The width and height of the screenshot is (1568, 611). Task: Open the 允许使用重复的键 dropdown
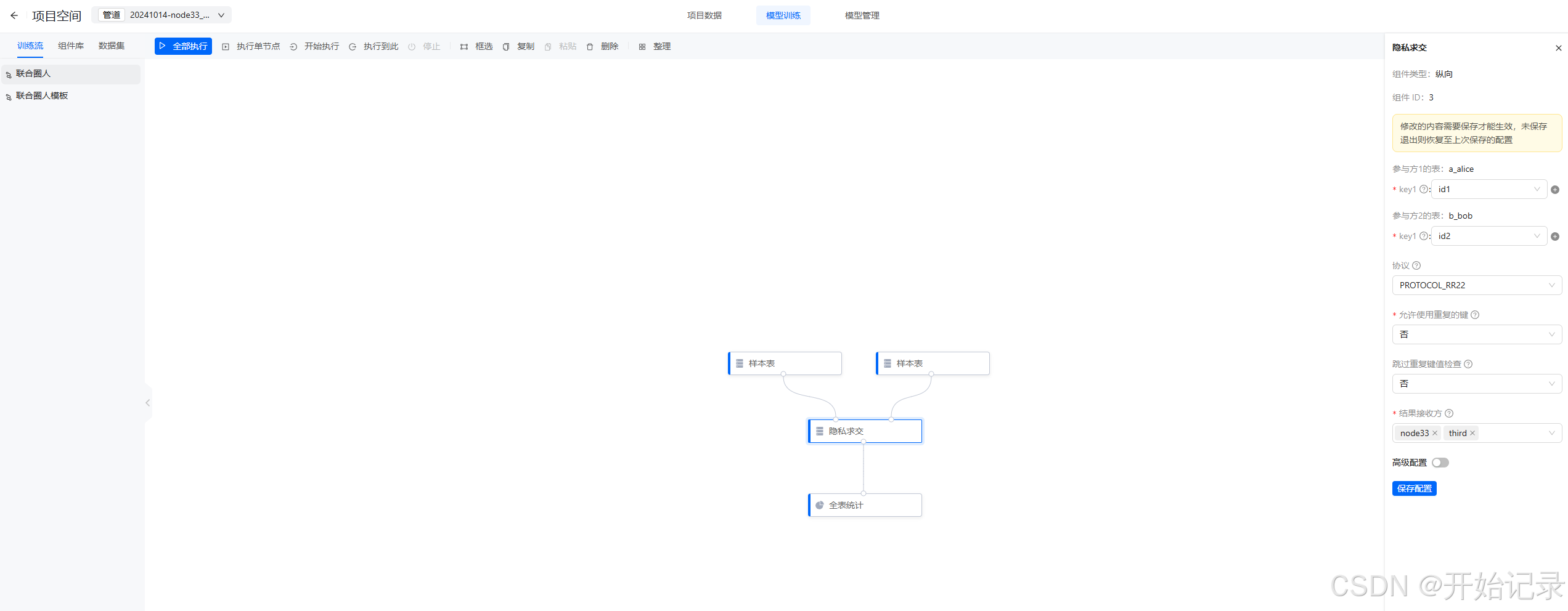[1476, 334]
